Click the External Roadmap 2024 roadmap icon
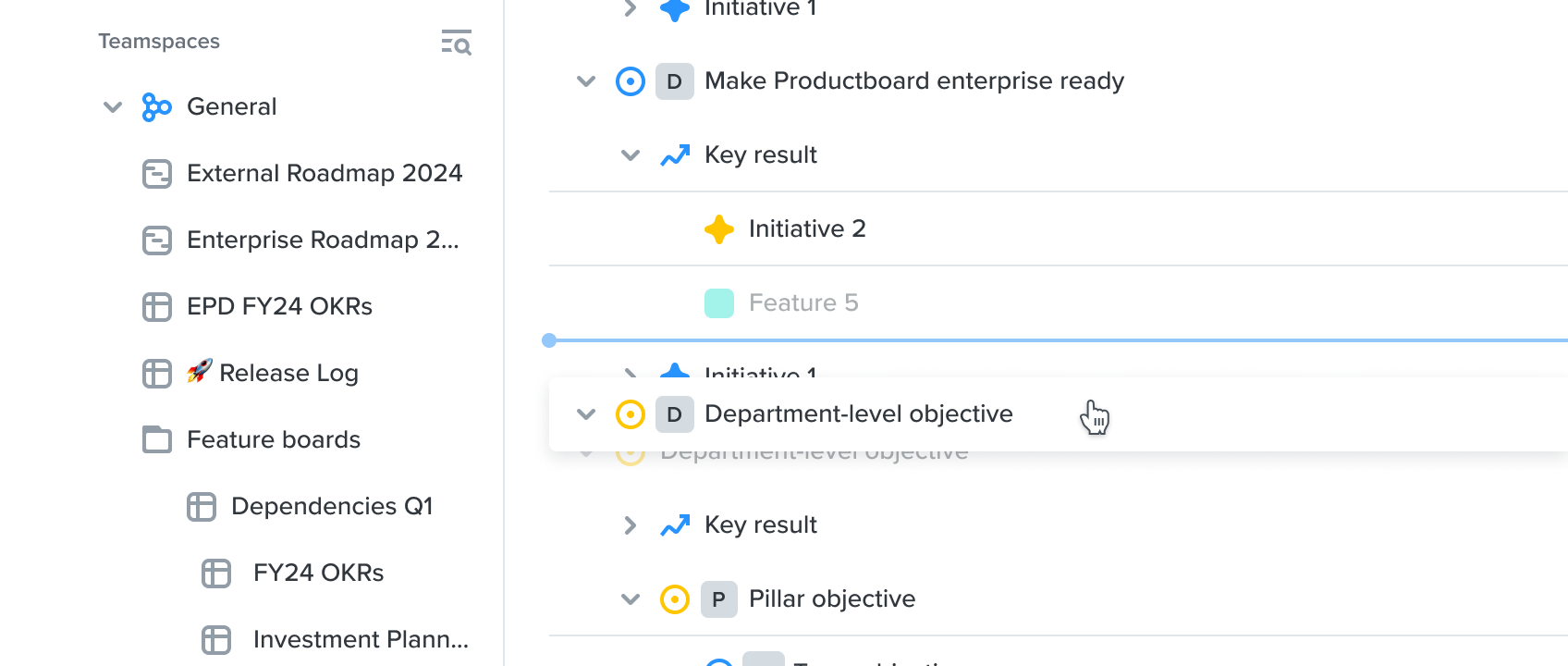This screenshot has width=1568, height=666. click(157, 174)
